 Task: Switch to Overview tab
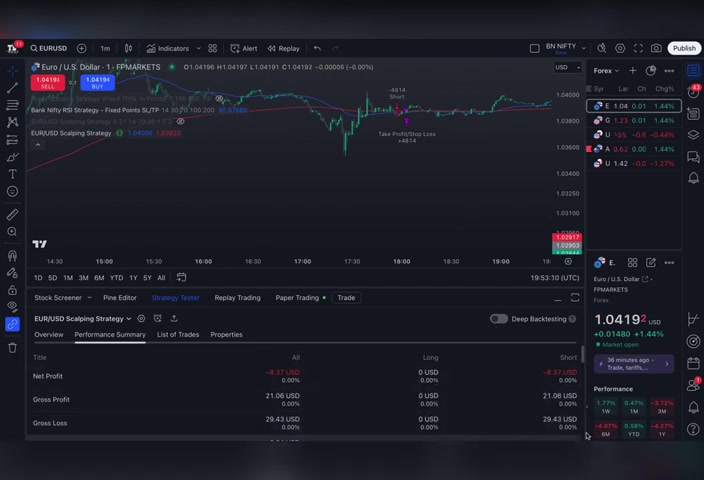click(49, 335)
